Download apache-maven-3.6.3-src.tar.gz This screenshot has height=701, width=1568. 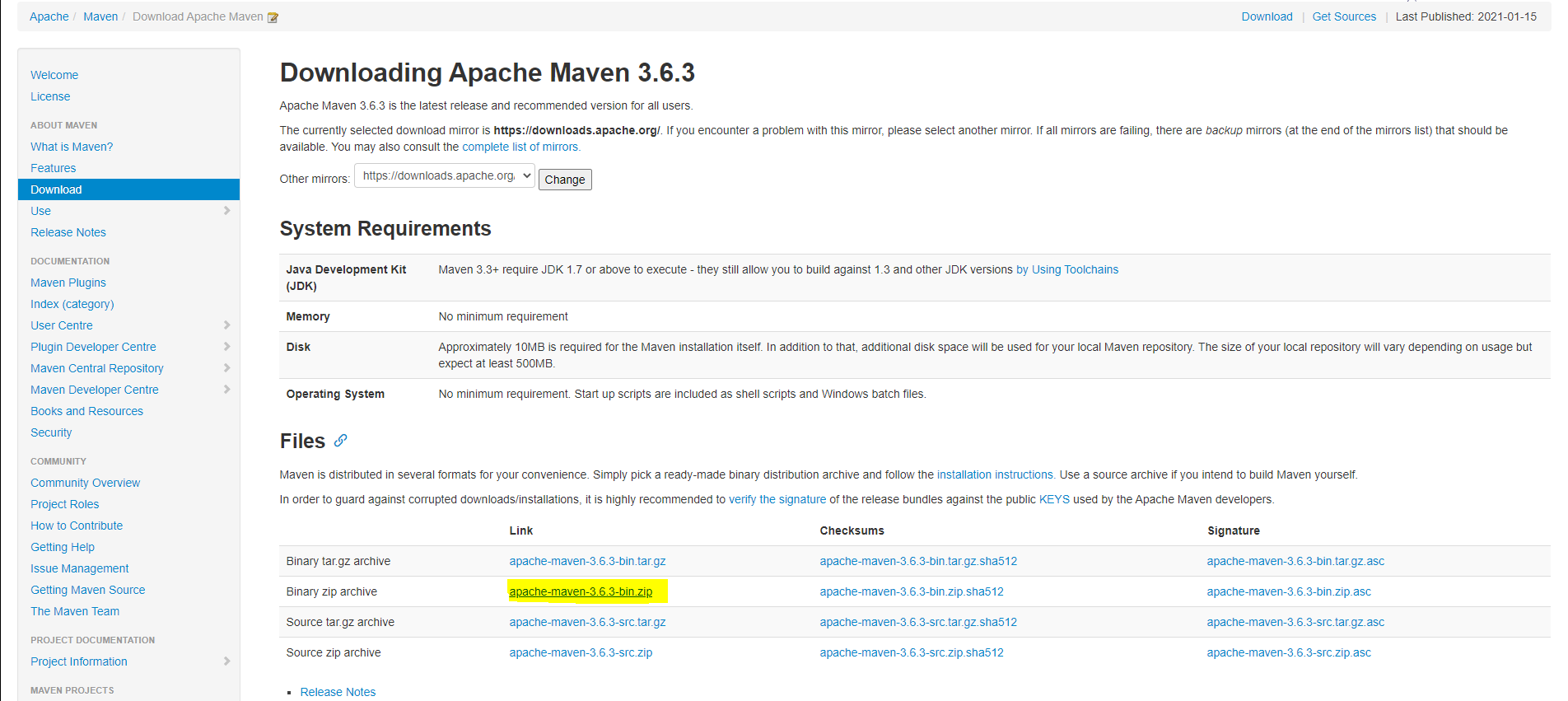[x=587, y=622]
